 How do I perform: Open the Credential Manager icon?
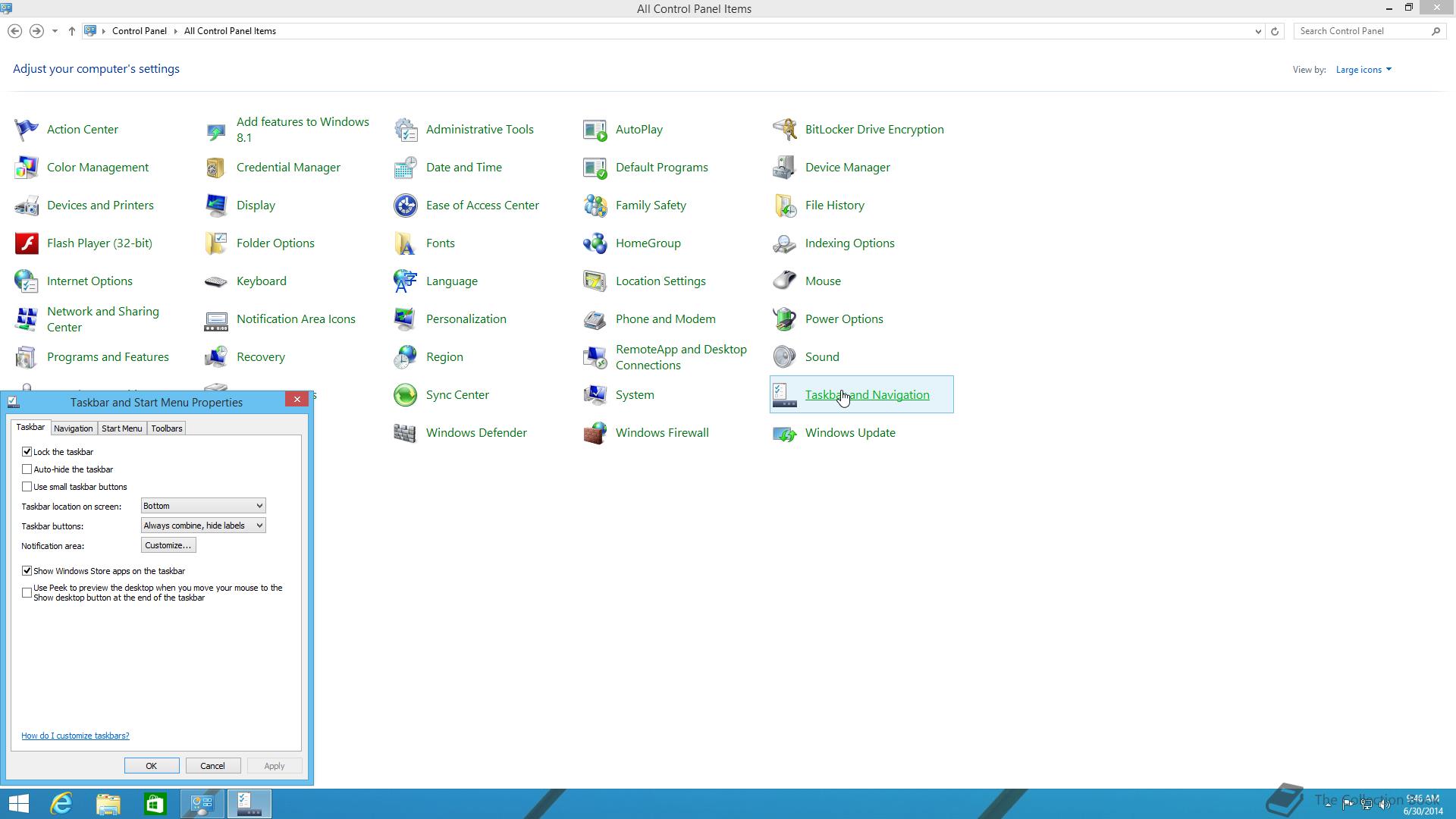216,168
